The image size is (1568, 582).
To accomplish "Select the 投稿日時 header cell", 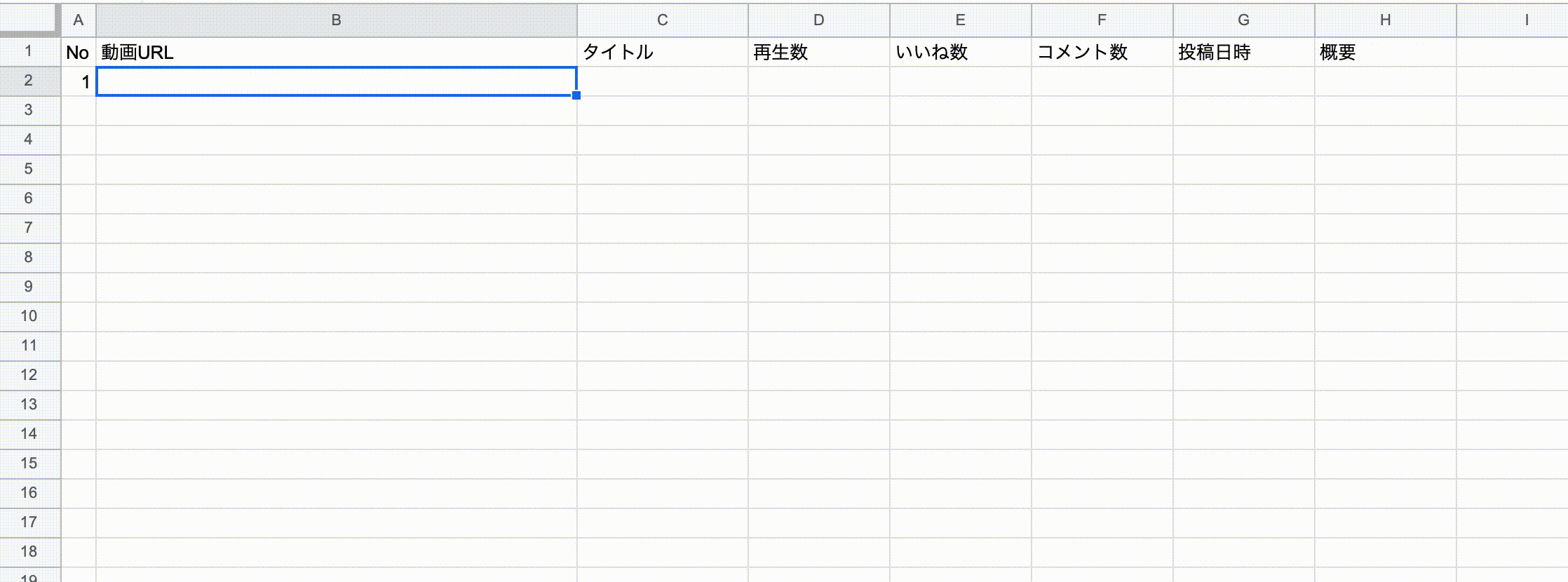I will pos(1244,52).
